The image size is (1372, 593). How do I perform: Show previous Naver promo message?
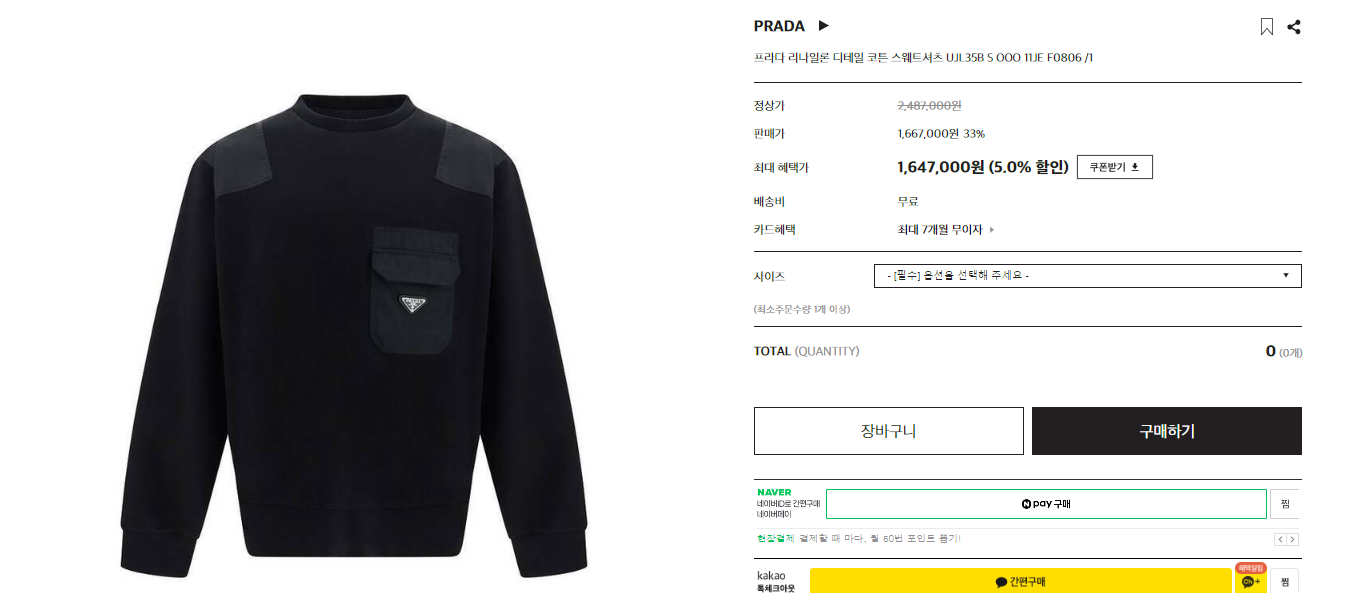pyautogui.click(x=1280, y=539)
